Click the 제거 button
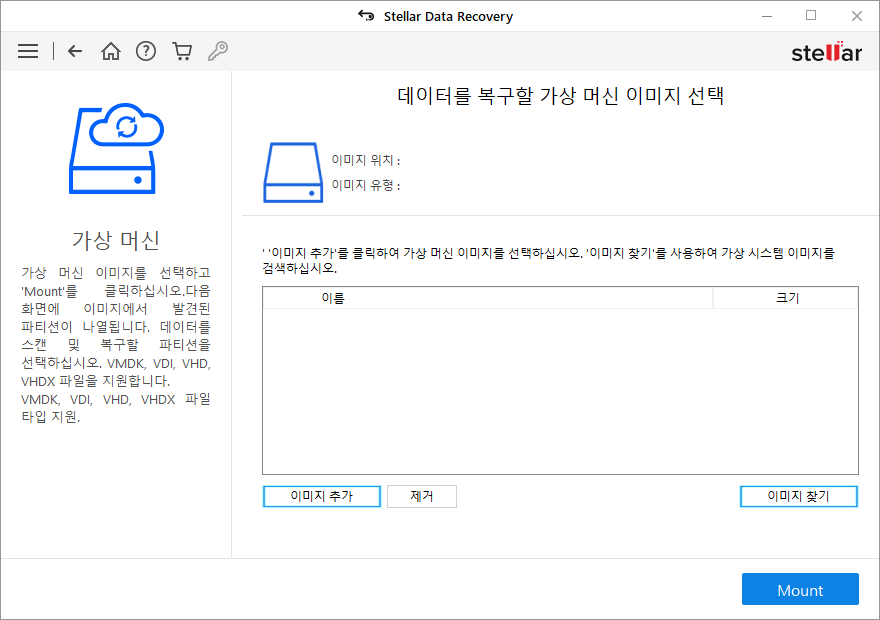This screenshot has width=880, height=620. 421,496
